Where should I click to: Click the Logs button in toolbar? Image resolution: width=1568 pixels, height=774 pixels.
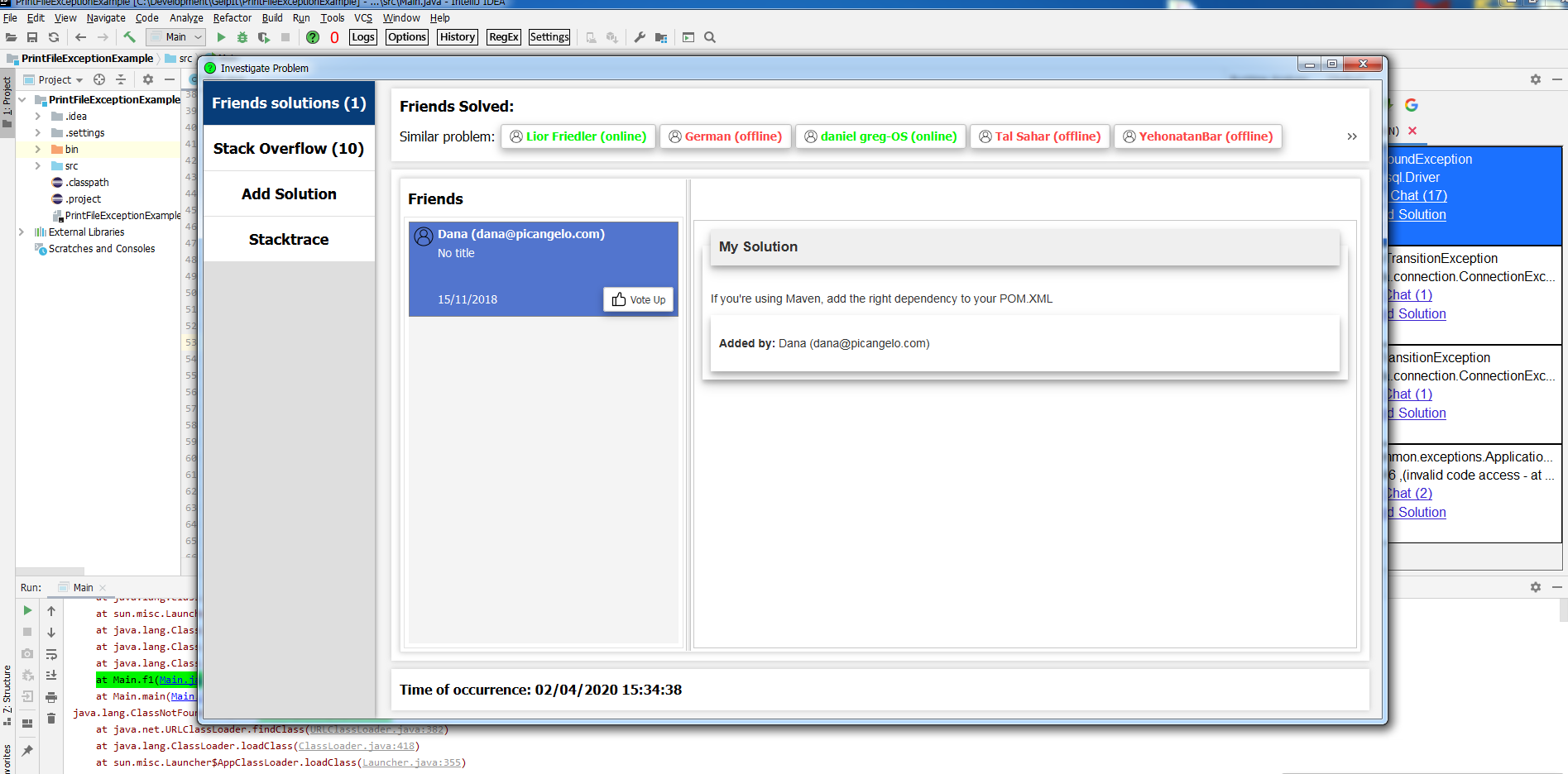tap(363, 37)
